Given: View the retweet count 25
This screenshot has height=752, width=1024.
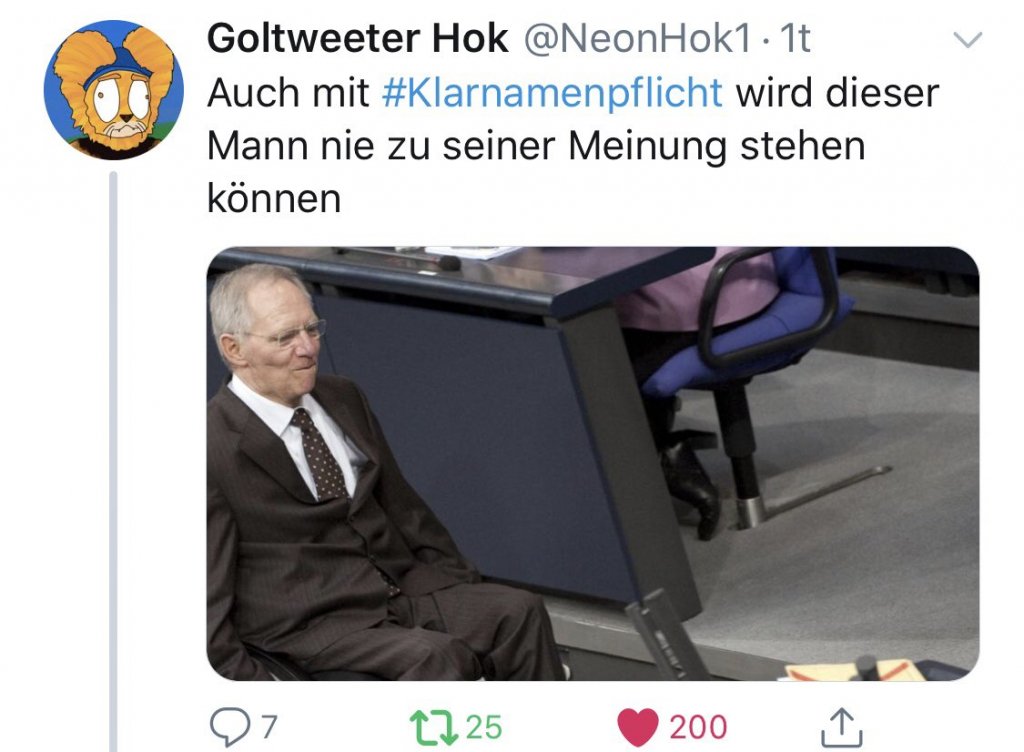Looking at the screenshot, I should click(484, 727).
